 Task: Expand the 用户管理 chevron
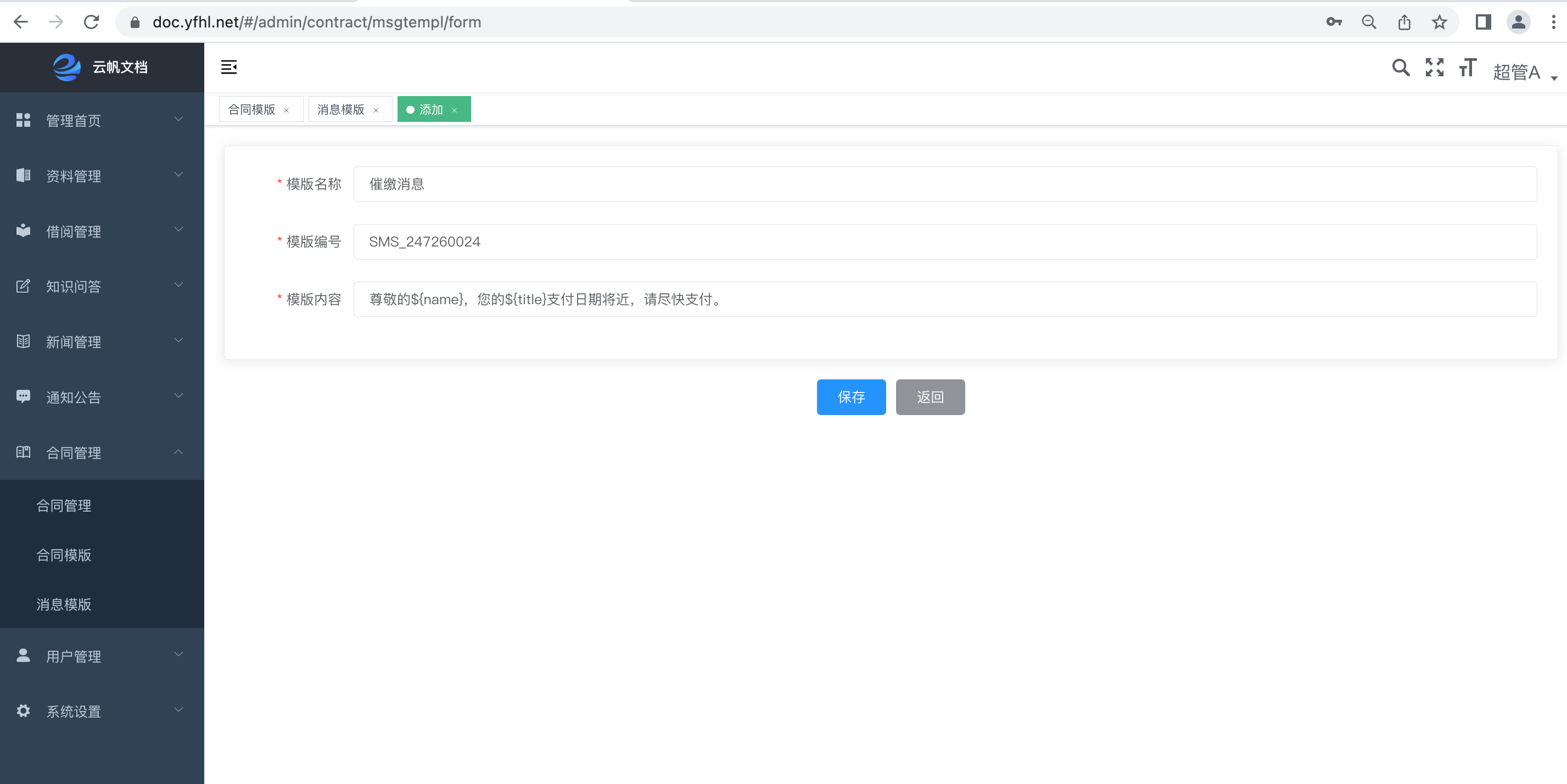pyautogui.click(x=178, y=655)
